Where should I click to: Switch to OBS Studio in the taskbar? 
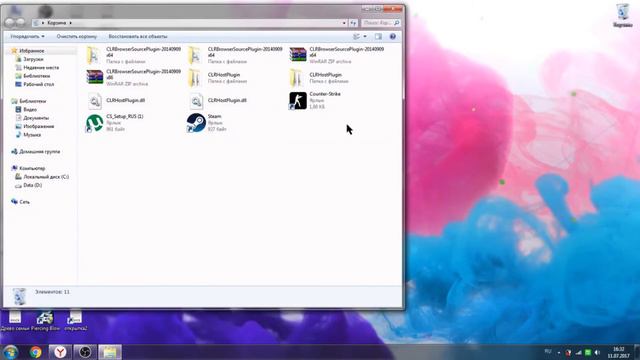[x=85, y=352]
